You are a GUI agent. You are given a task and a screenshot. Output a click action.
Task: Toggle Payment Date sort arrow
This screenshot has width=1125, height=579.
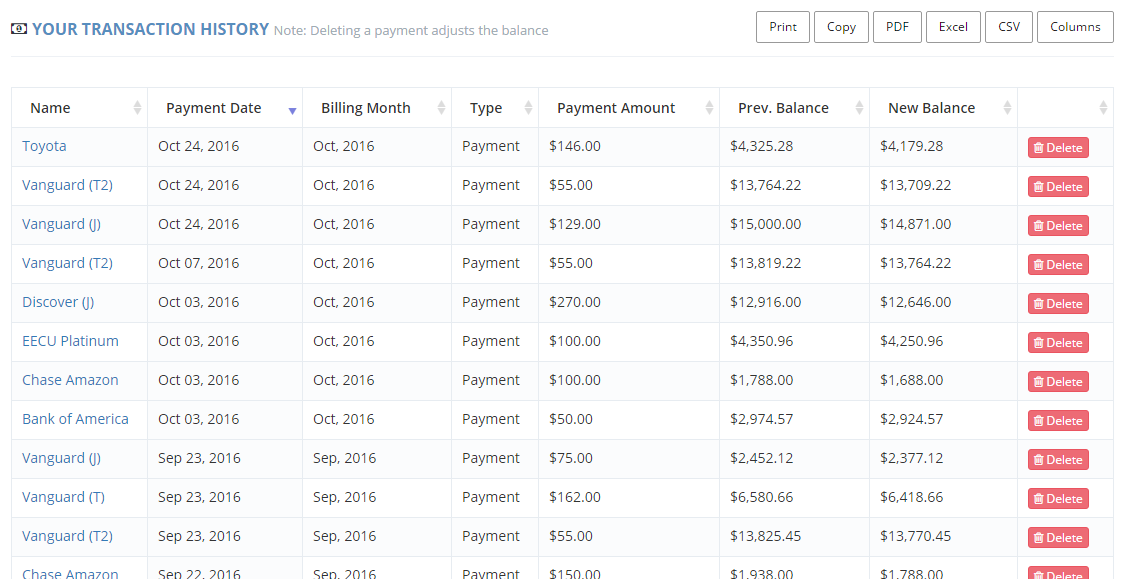pyautogui.click(x=292, y=110)
